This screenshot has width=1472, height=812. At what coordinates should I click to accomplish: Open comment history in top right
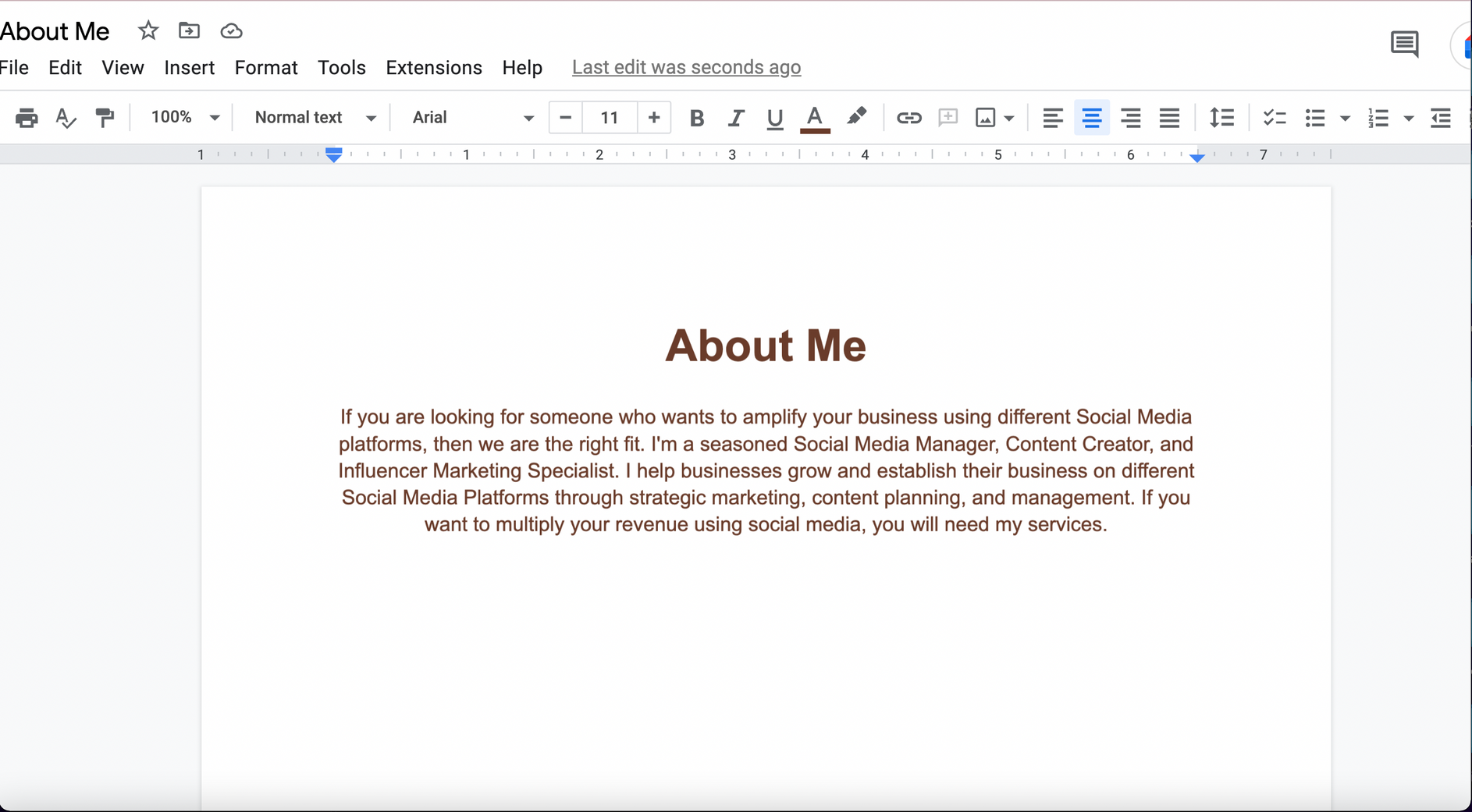(x=1404, y=44)
